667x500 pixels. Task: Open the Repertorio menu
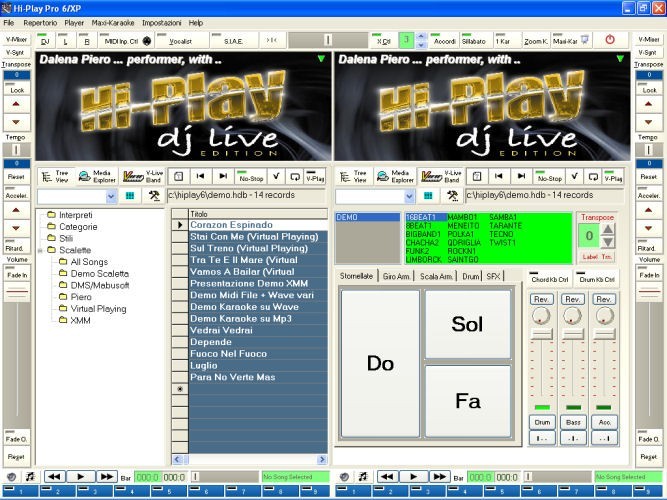[40, 23]
